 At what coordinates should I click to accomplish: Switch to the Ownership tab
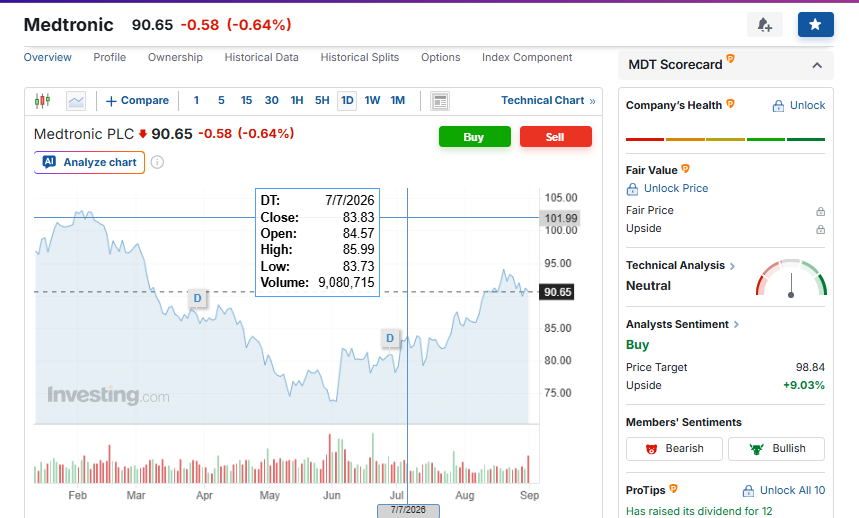[x=175, y=57]
